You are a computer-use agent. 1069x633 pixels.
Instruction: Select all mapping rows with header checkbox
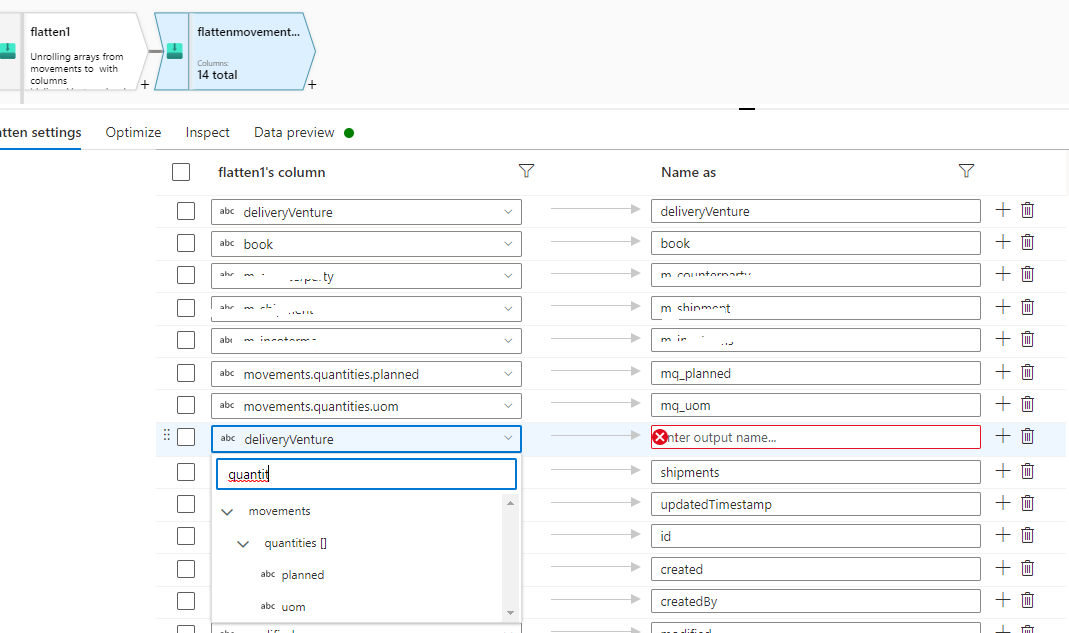pos(181,172)
